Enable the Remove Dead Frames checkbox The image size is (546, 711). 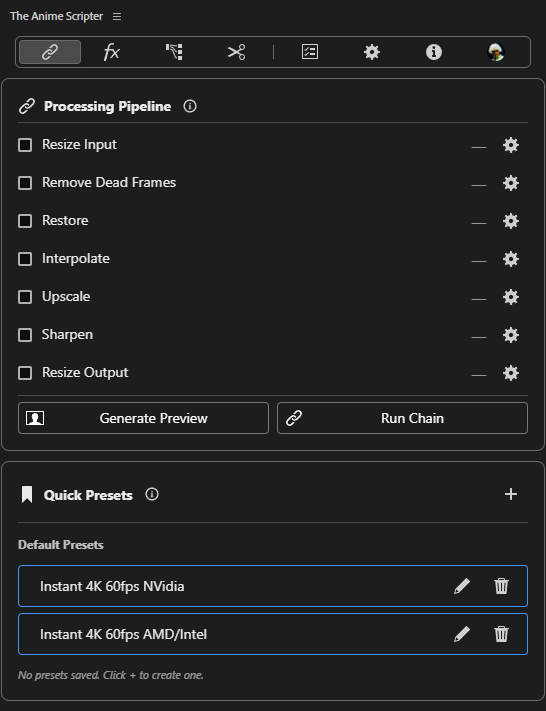[25, 183]
